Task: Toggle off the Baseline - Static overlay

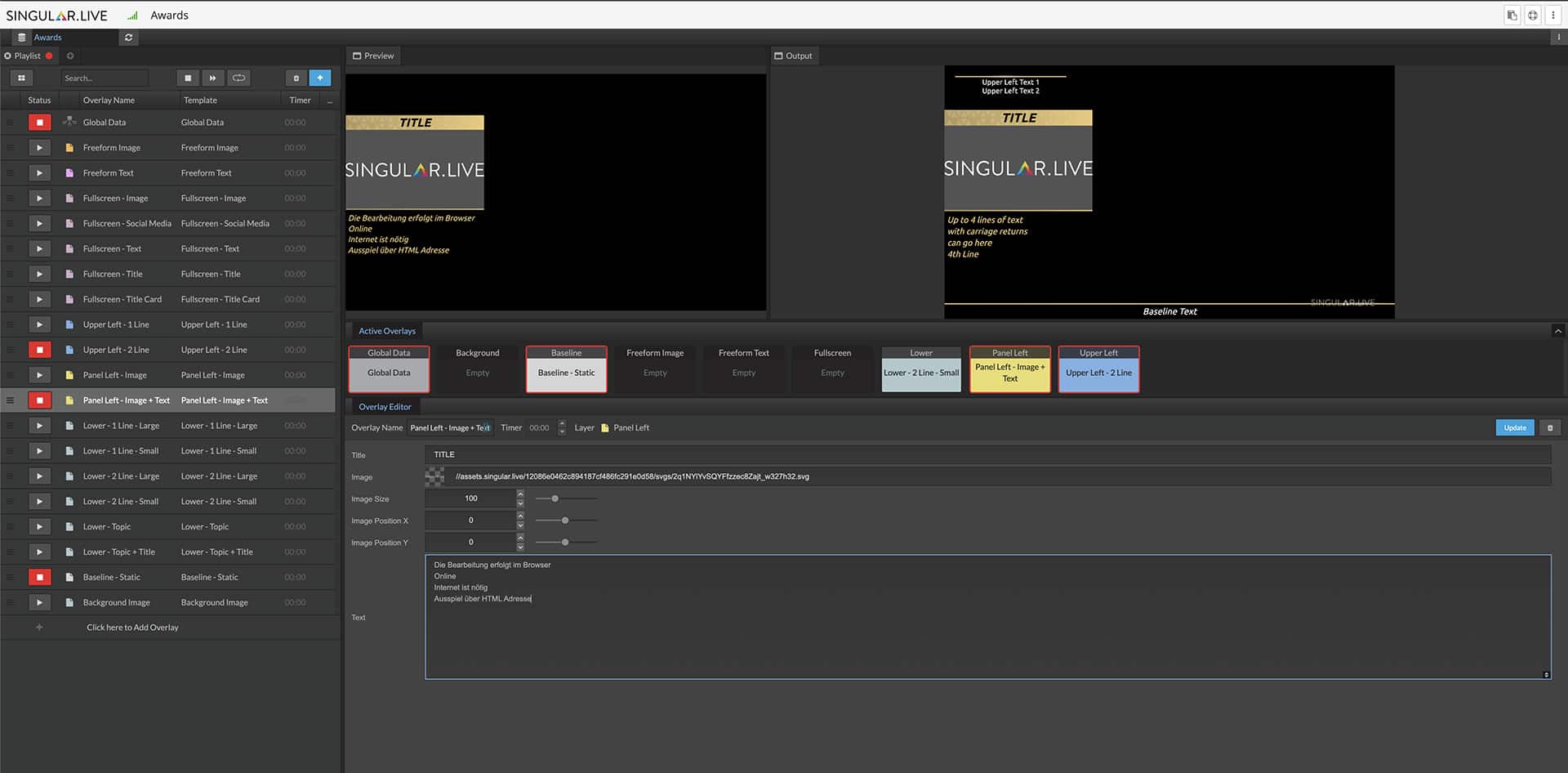Action: coord(39,578)
